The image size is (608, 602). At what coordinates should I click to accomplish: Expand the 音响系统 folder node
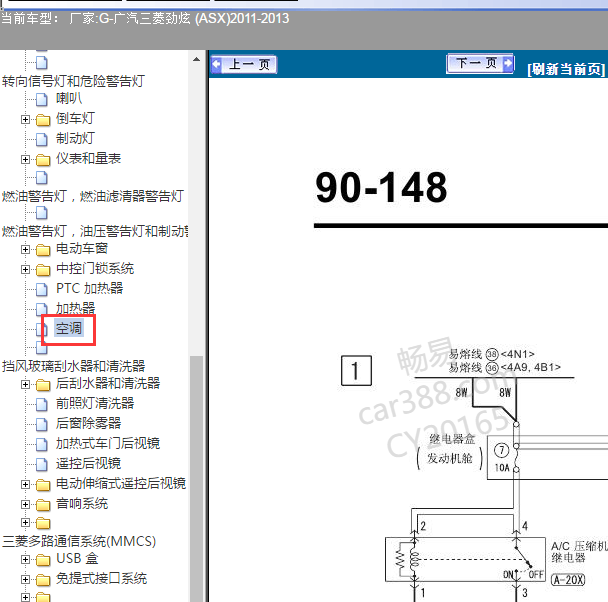(25, 504)
